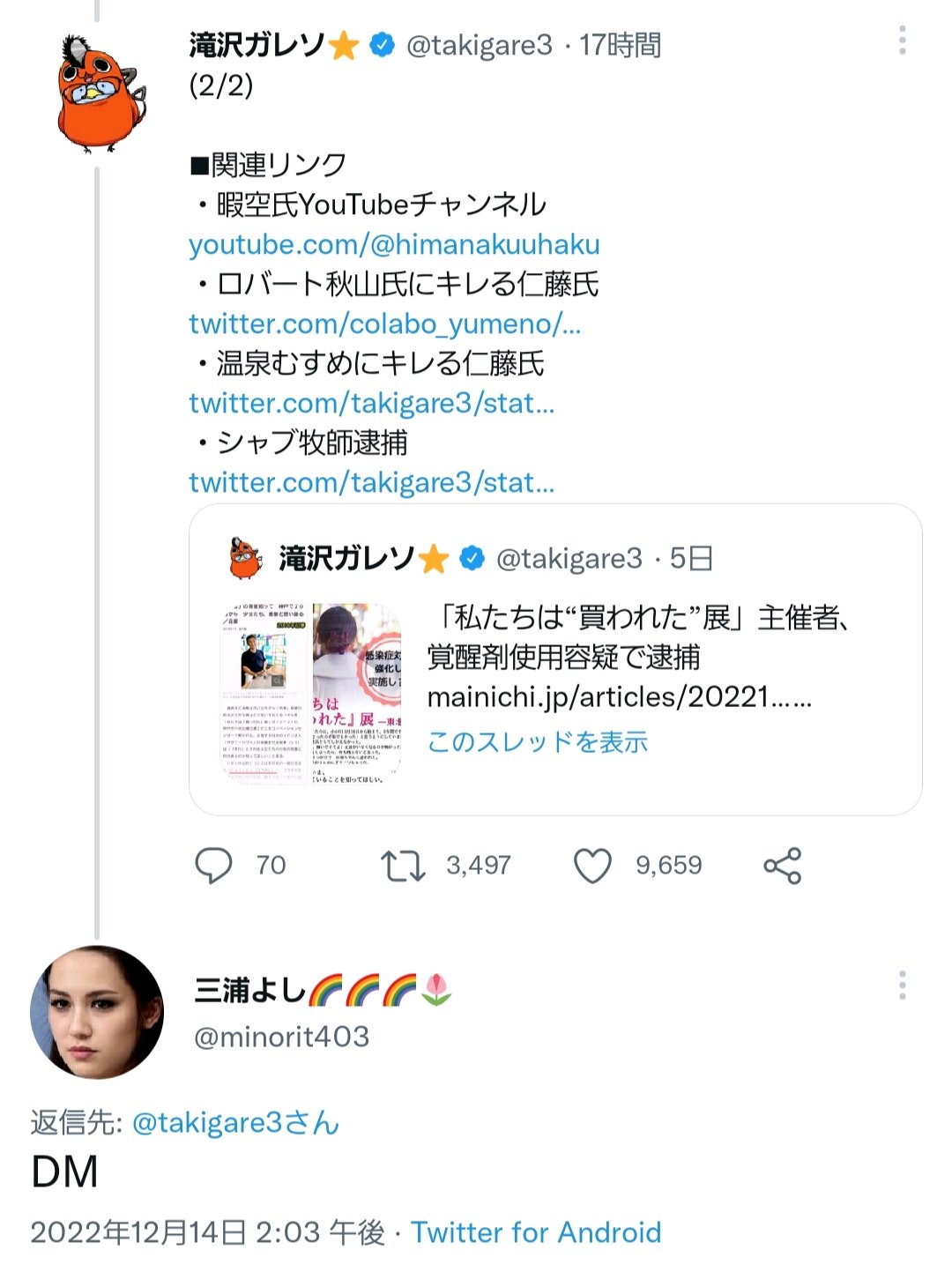Viewport: 952px width, 1272px height.
Task: Click the reply speech bubble icon
Action: coord(213,866)
